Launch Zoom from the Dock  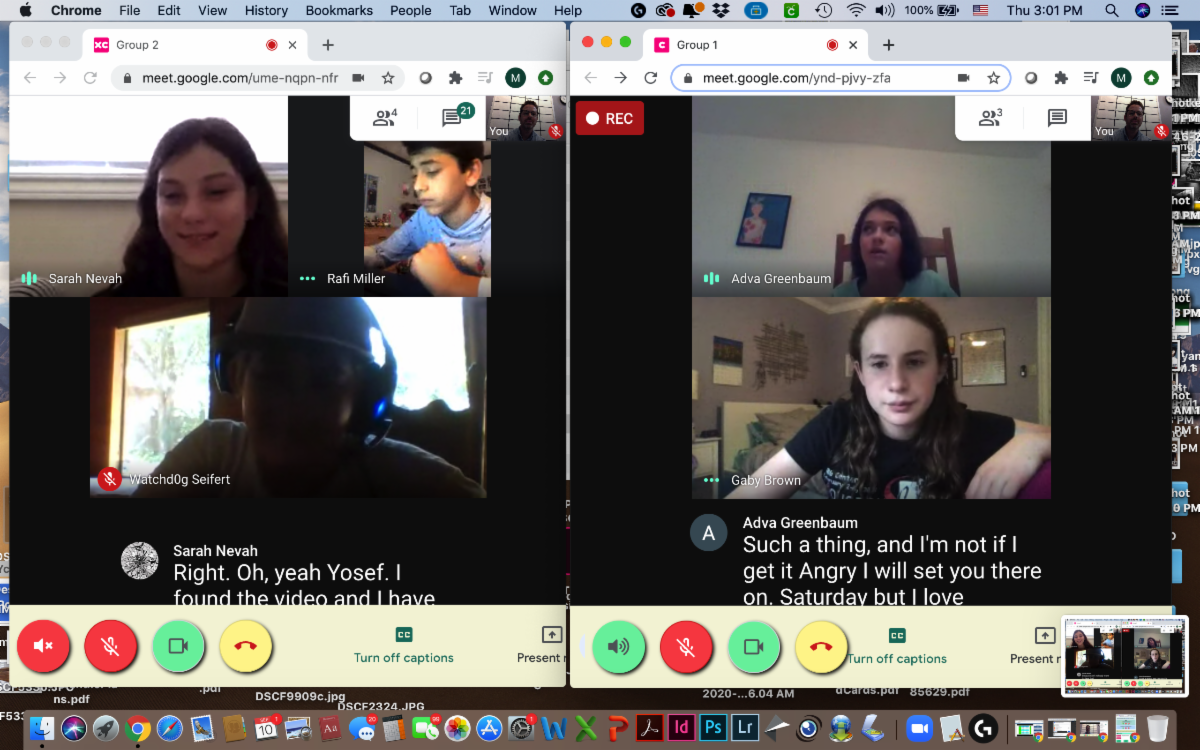pyautogui.click(x=918, y=728)
